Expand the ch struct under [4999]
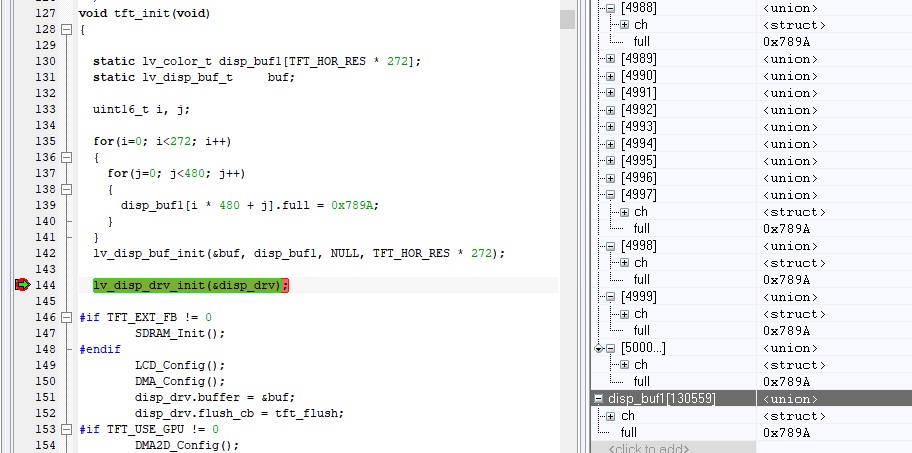Screen dimensions: 912x453 (x=624, y=314)
